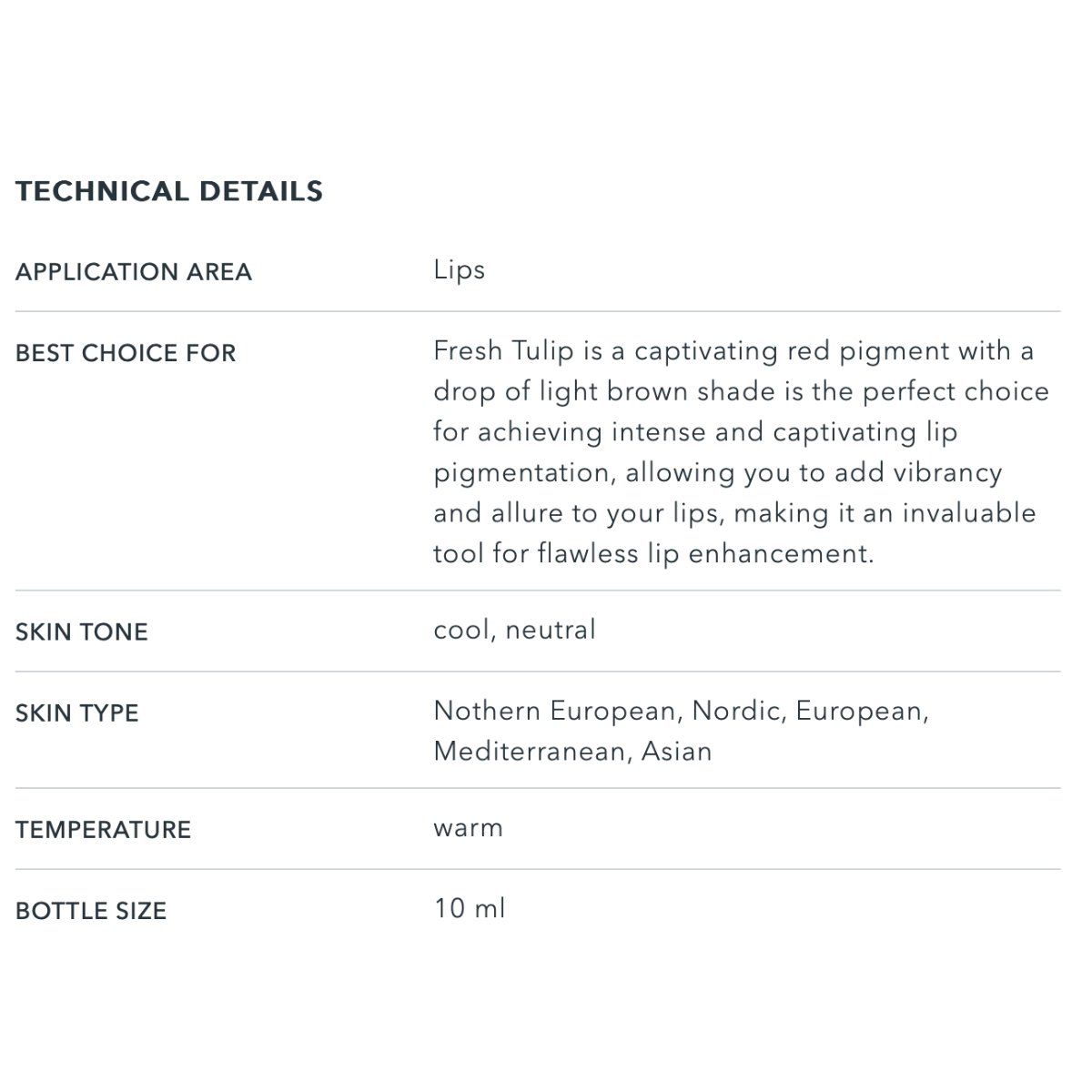The image size is (1092, 1092).
Task: Click the Nothern European skin type text
Action: (x=556, y=711)
